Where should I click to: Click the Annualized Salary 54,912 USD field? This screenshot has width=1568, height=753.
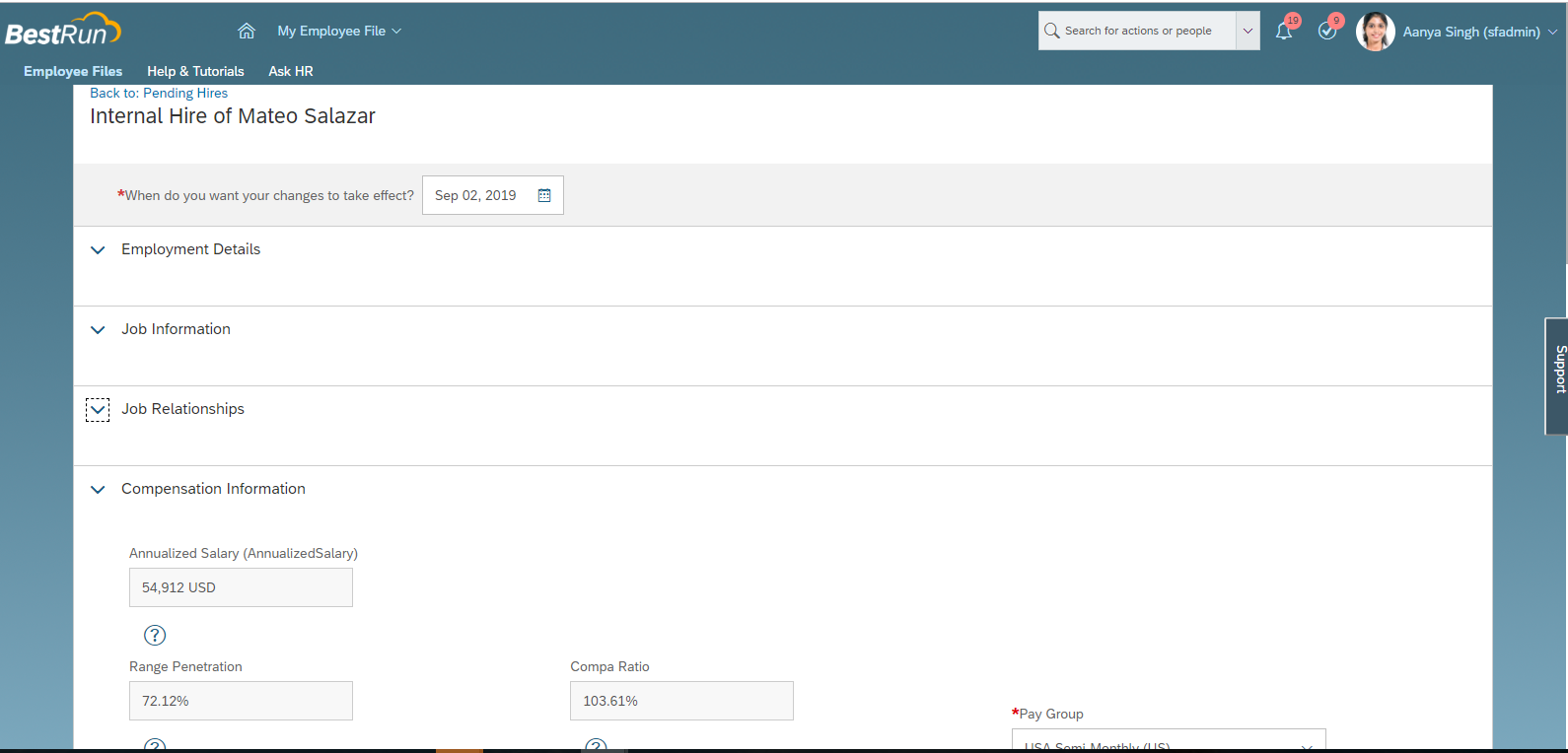[241, 587]
